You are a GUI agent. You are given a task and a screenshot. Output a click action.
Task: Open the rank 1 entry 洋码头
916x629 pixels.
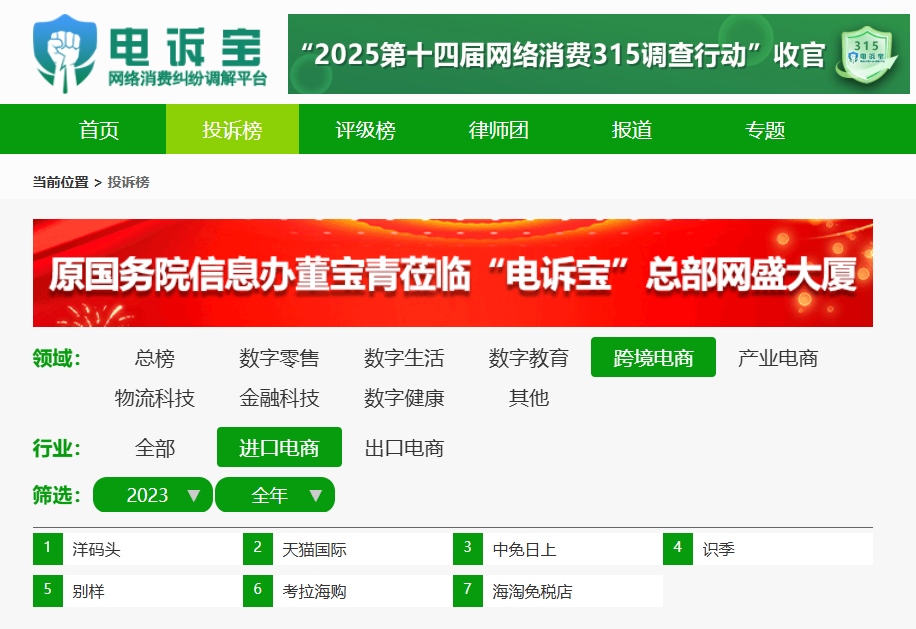point(96,549)
